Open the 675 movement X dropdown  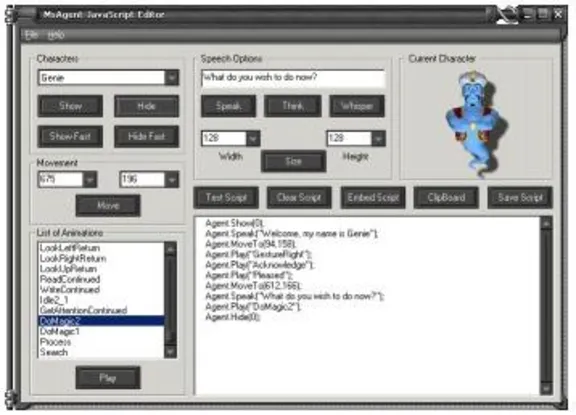point(90,180)
